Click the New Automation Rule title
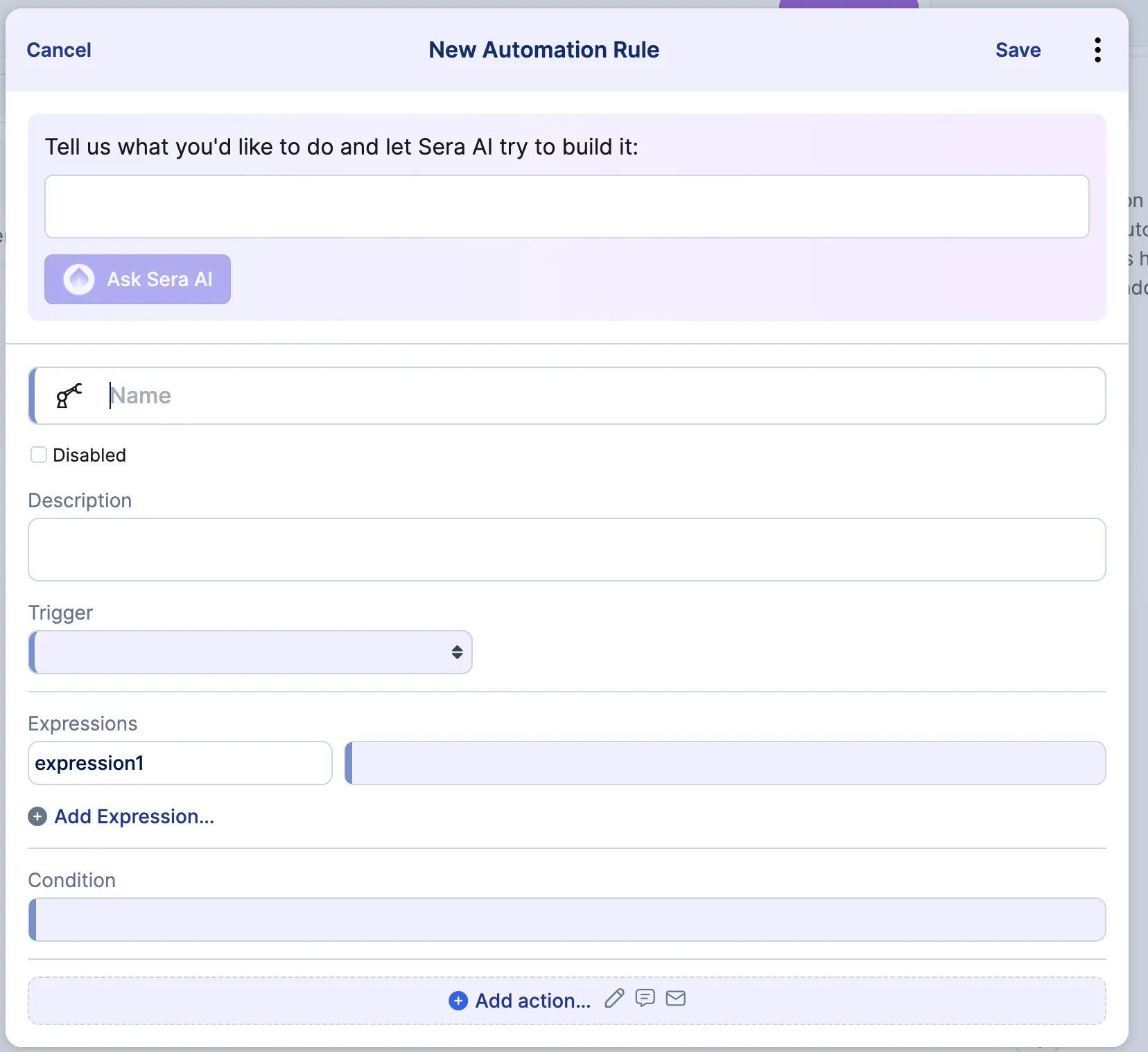1148x1052 pixels. 543,50
